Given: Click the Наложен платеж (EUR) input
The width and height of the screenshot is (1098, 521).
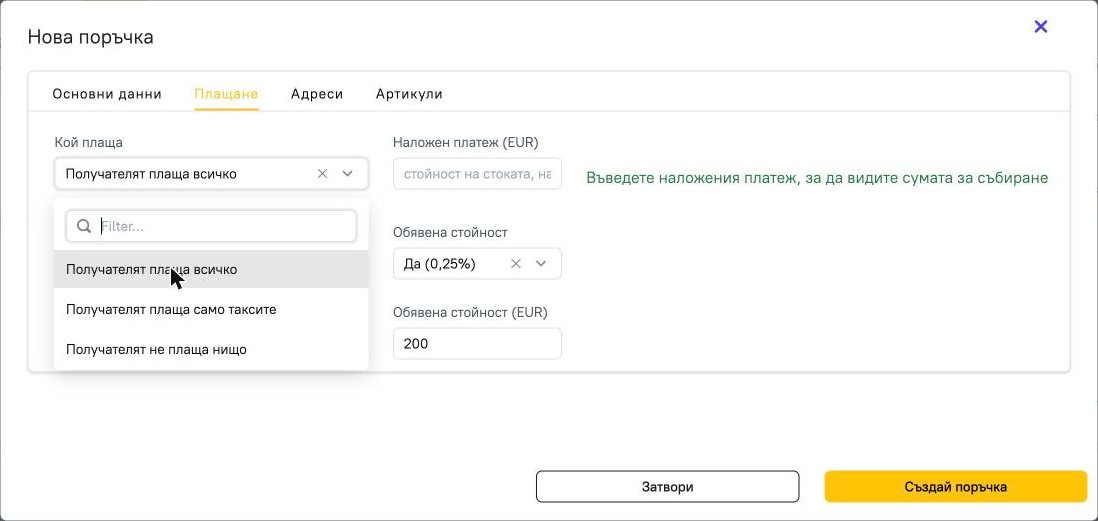Looking at the screenshot, I should click(x=477, y=174).
